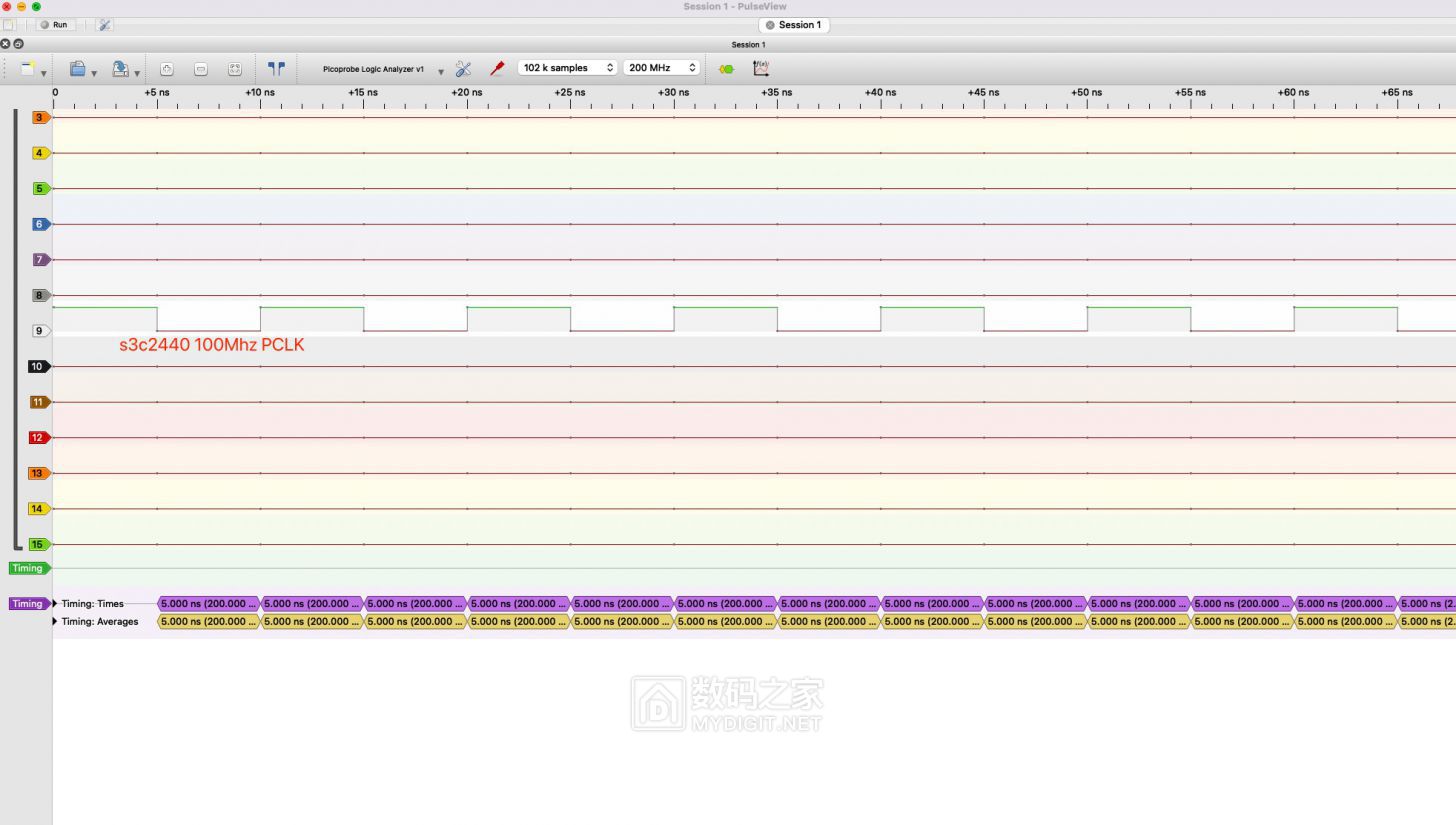Change the 102 k samples count

pos(567,67)
